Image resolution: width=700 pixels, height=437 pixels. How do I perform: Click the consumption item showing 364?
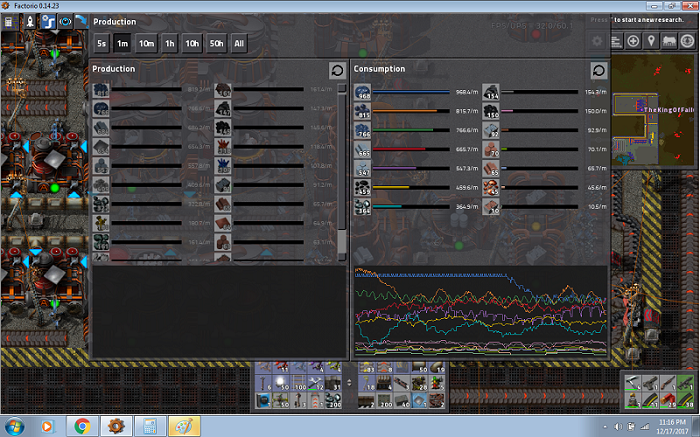(x=362, y=207)
